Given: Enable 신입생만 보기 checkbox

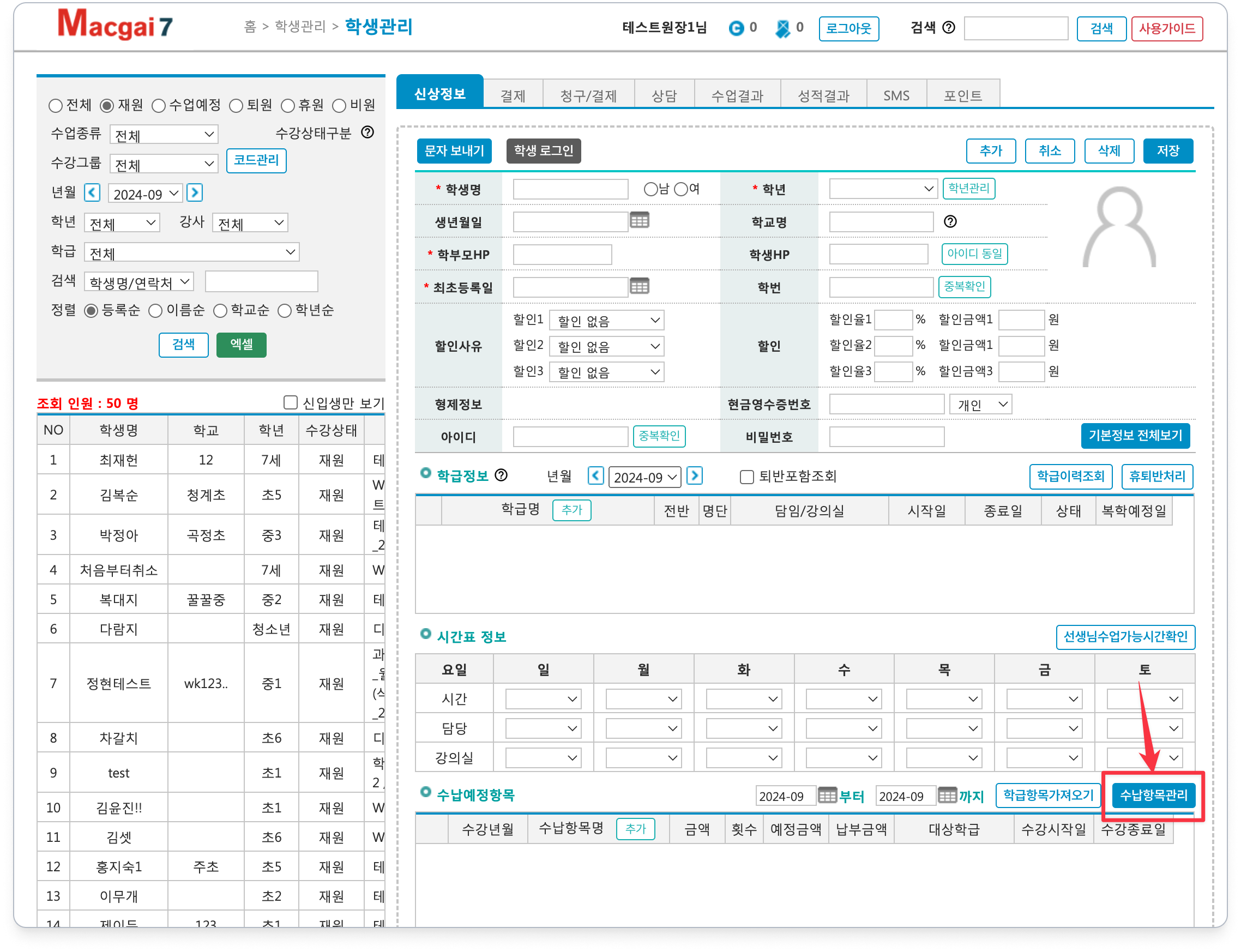Looking at the screenshot, I should pos(290,402).
